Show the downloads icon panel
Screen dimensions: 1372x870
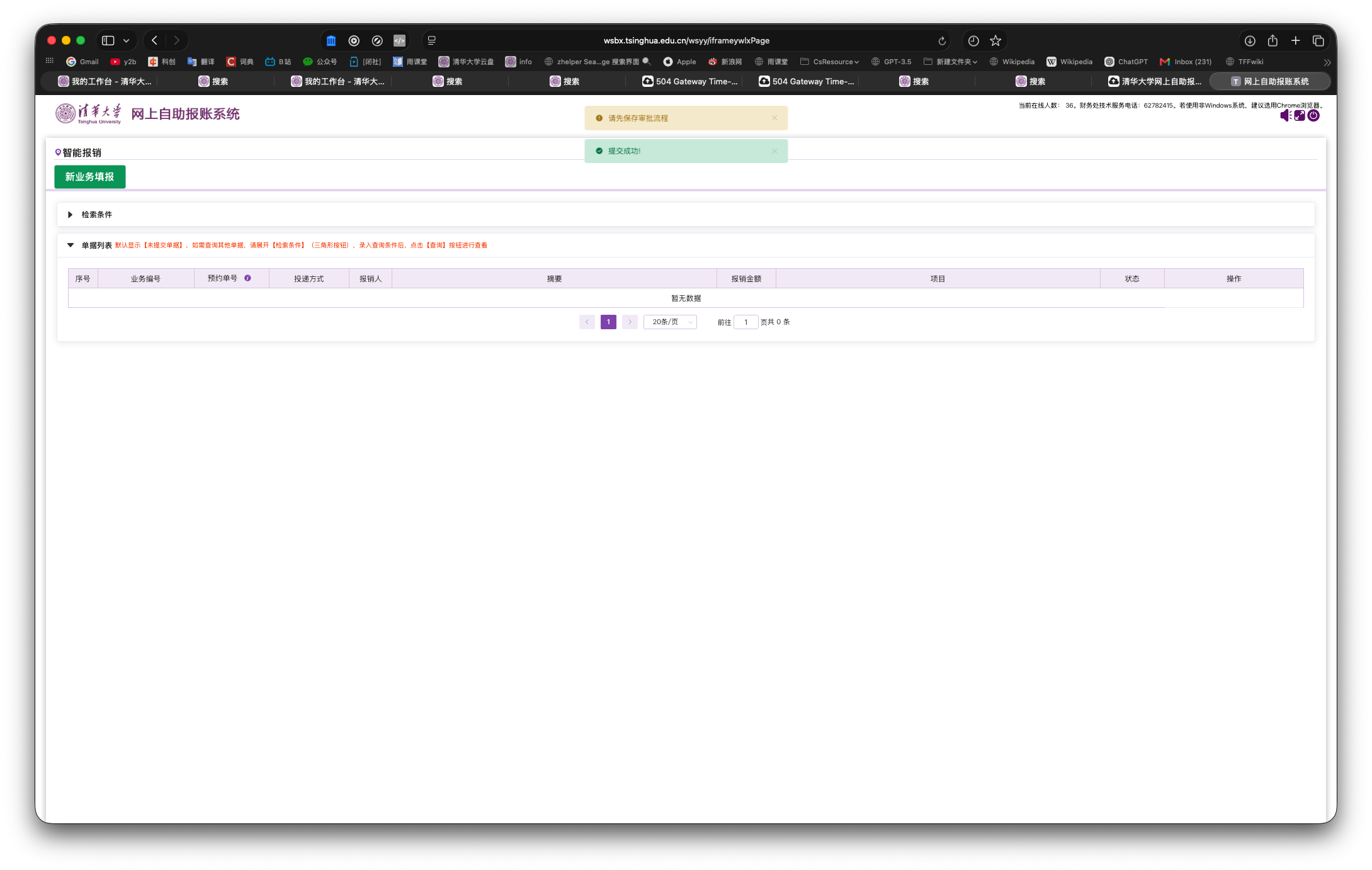point(1250,40)
